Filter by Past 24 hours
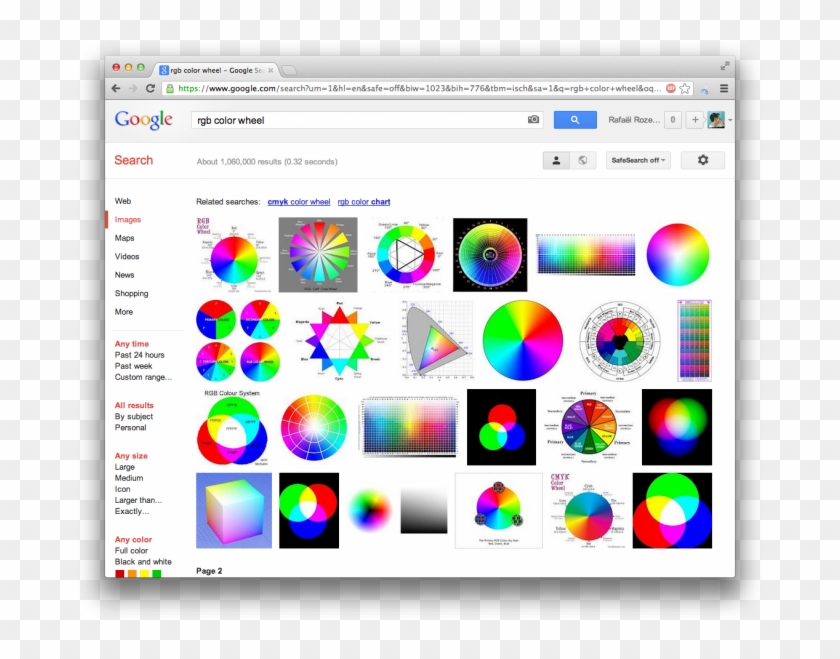840x659 pixels. pyautogui.click(x=140, y=355)
